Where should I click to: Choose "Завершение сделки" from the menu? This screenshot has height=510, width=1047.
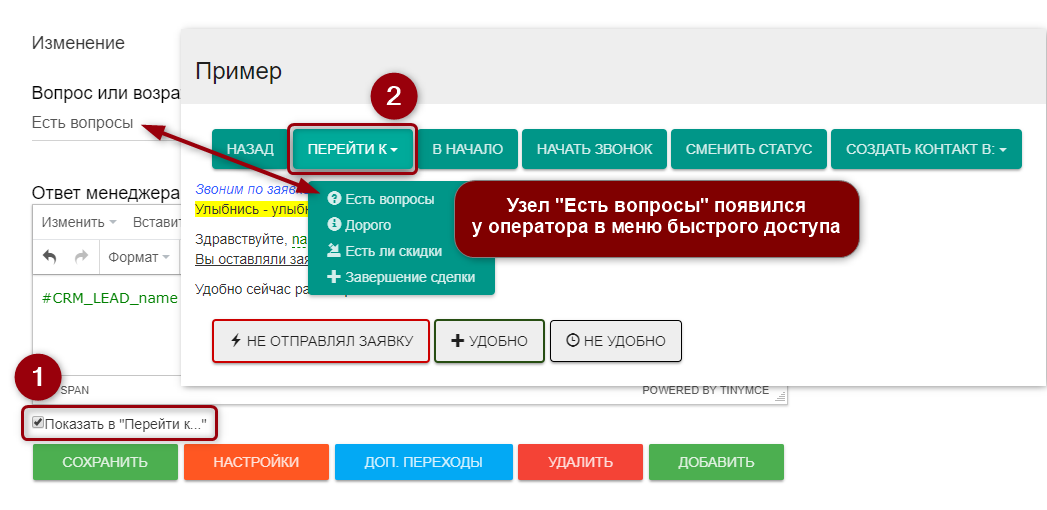409,277
